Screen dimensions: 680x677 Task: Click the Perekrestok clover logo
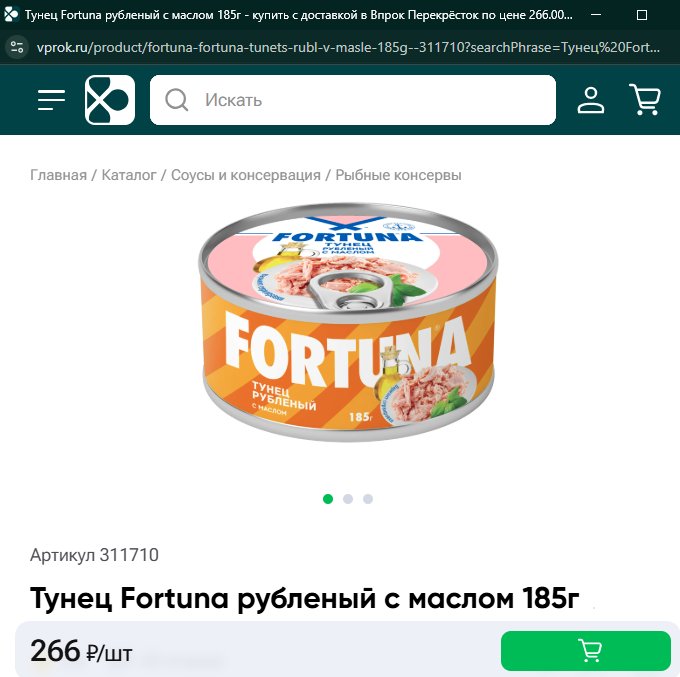click(x=110, y=100)
